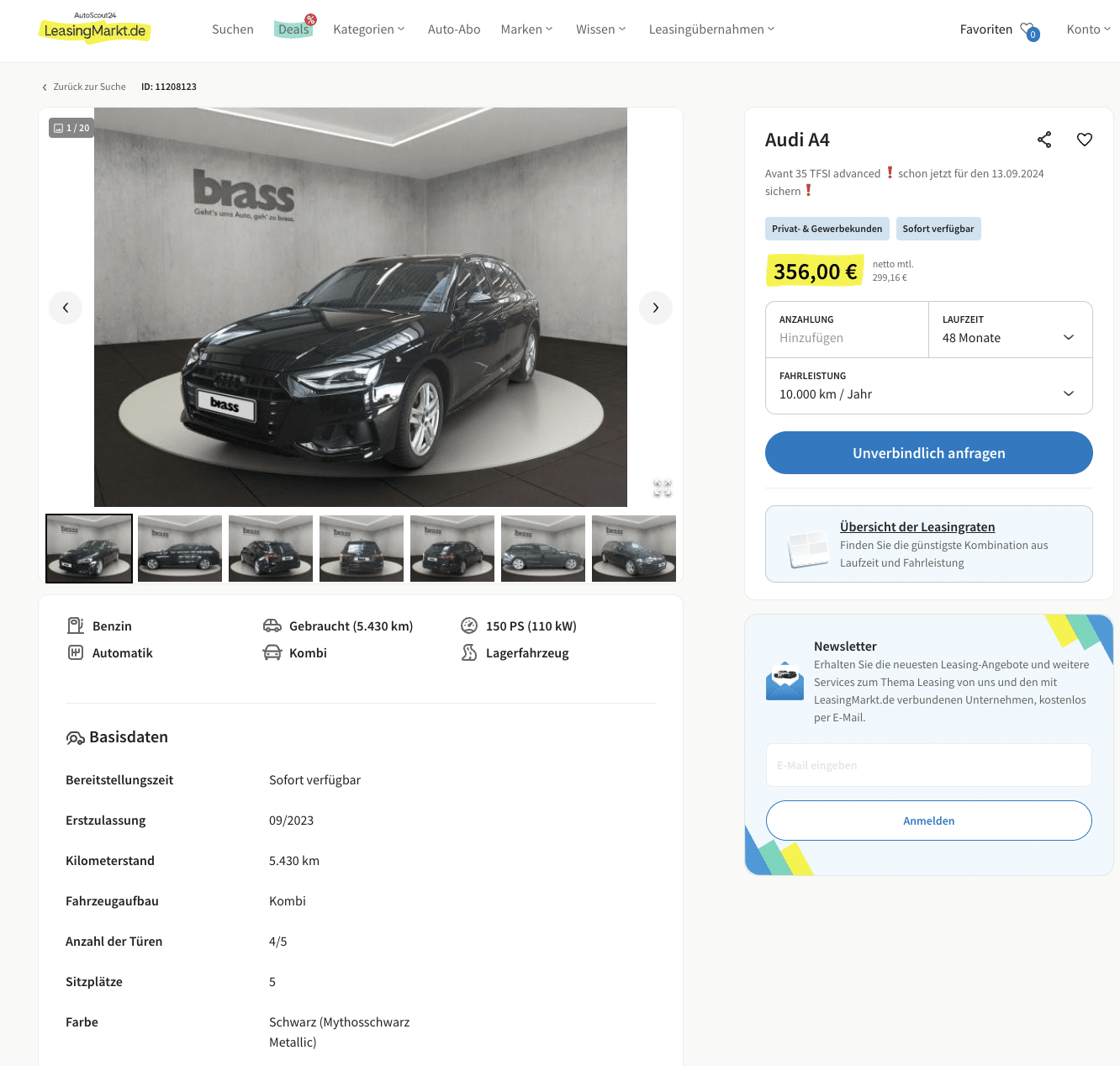Open Auto-Abo in the navigation
This screenshot has width=1120, height=1066.
pyautogui.click(x=454, y=29)
